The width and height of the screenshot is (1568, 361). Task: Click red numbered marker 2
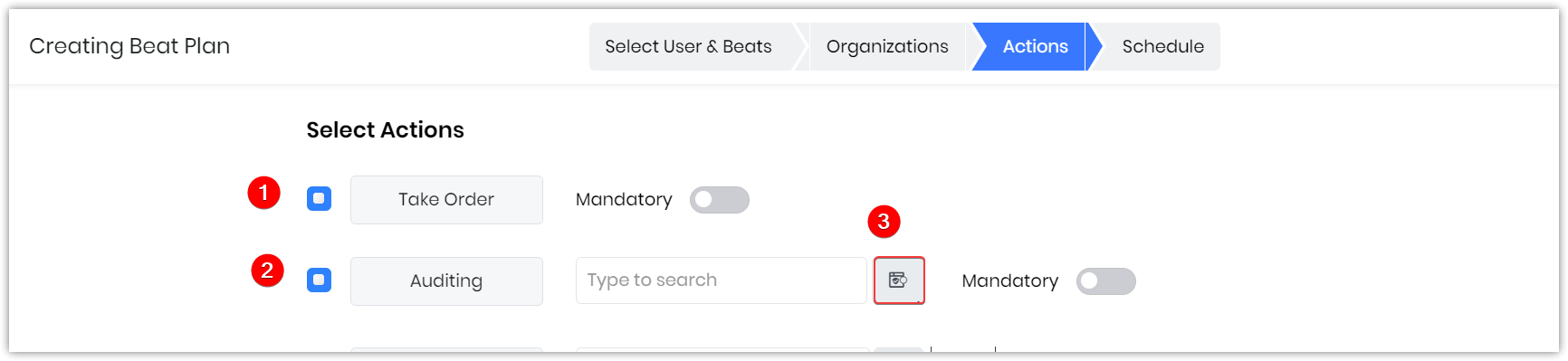[267, 271]
